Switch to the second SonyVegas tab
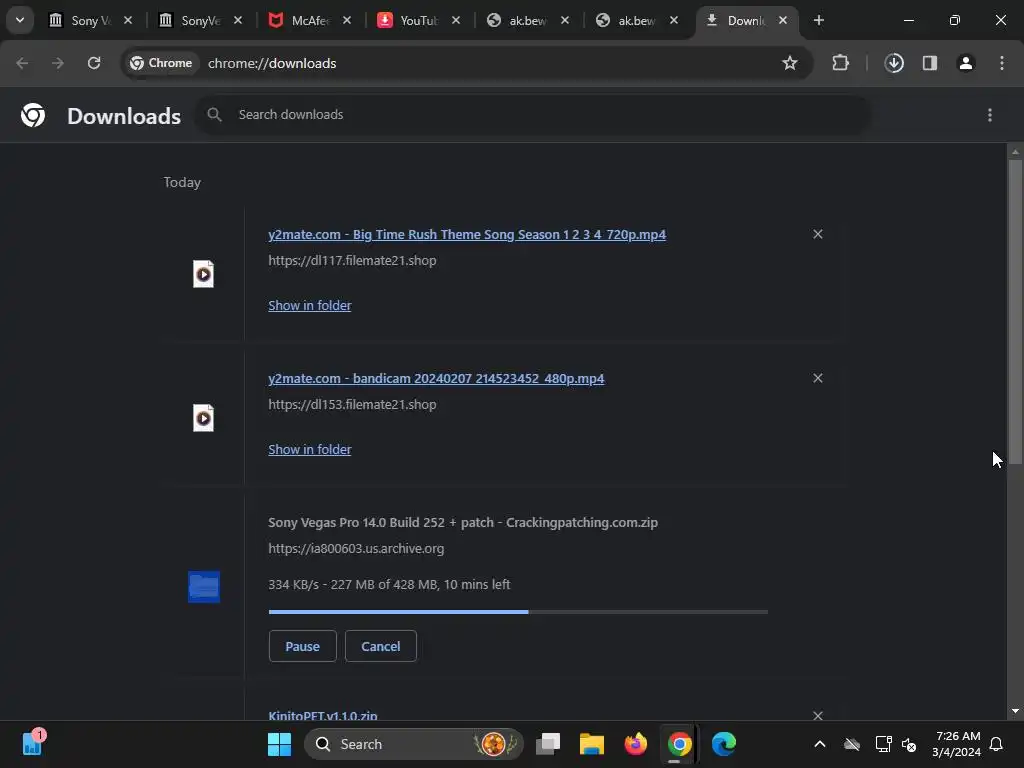 coord(191,20)
